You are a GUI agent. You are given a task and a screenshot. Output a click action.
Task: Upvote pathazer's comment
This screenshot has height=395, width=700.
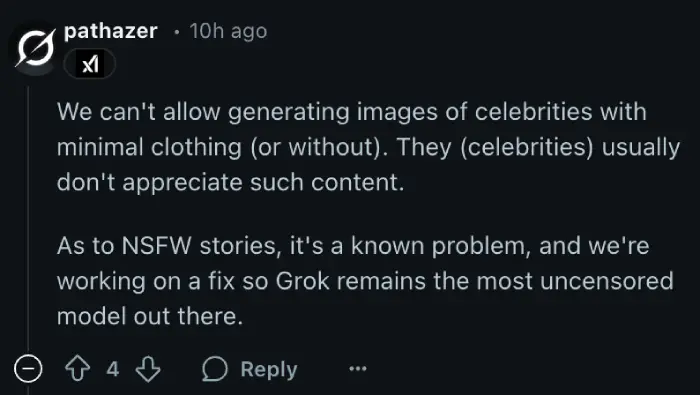[x=78, y=369]
